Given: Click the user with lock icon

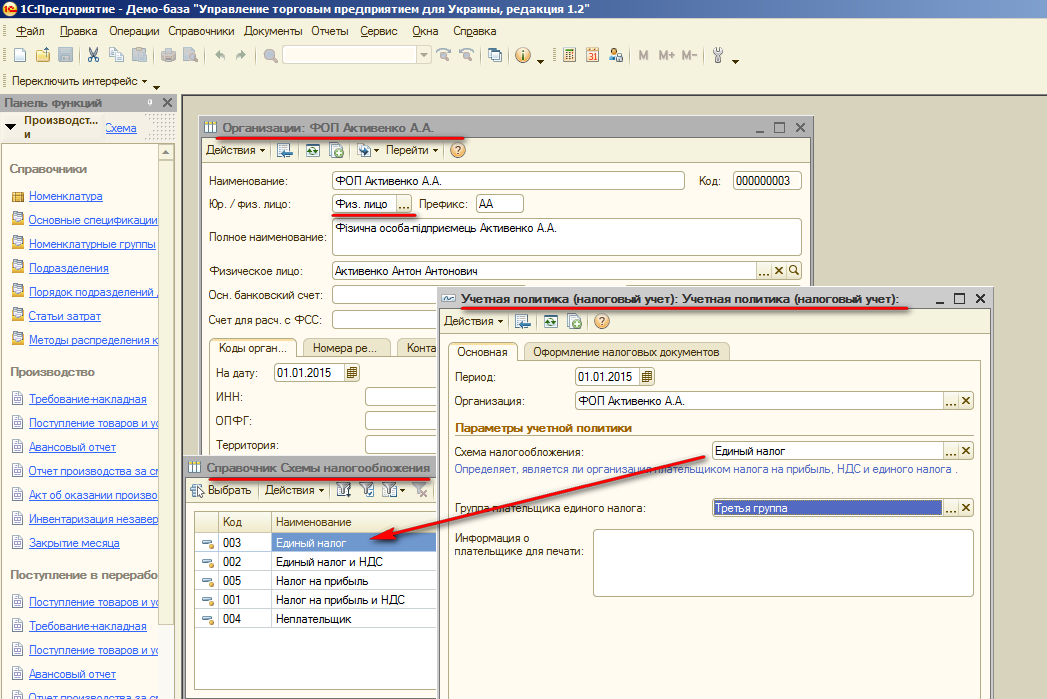Looking at the screenshot, I should (616, 55).
